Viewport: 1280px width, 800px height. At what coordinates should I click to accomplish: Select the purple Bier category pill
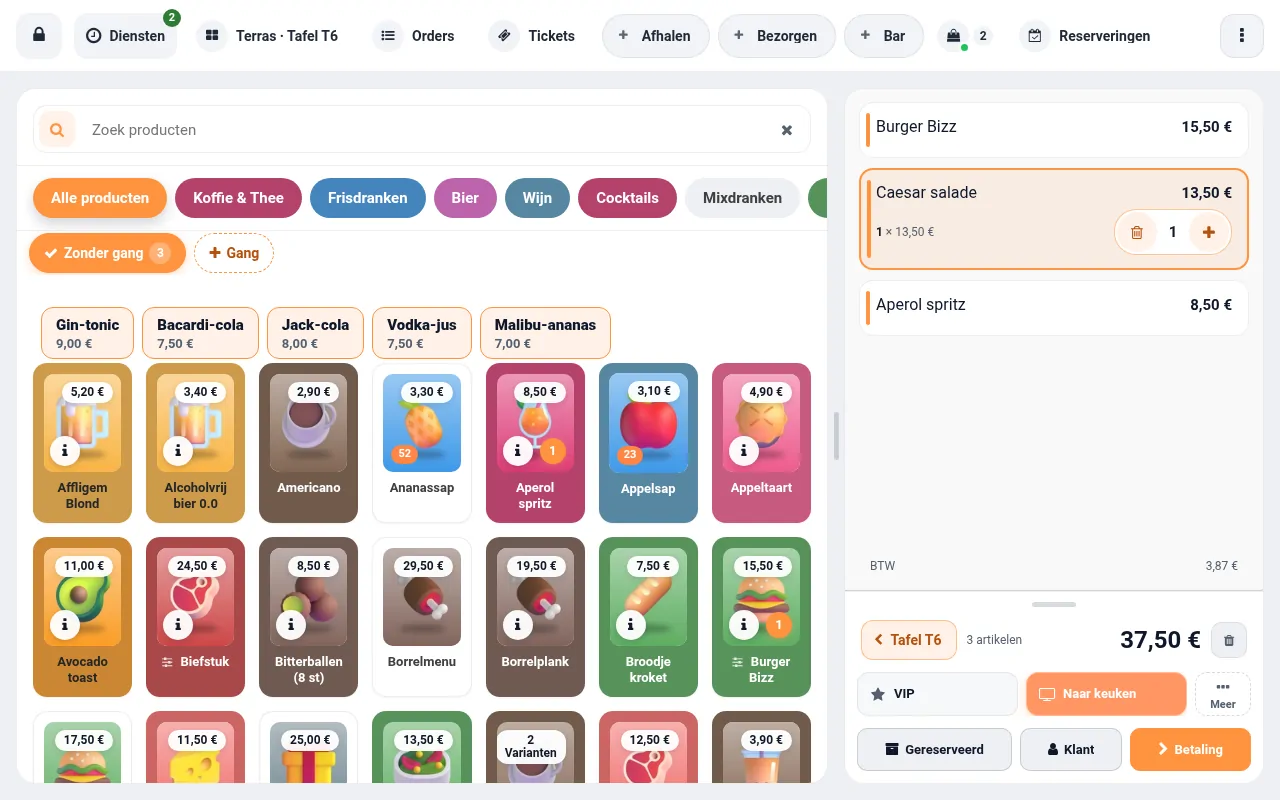(465, 198)
